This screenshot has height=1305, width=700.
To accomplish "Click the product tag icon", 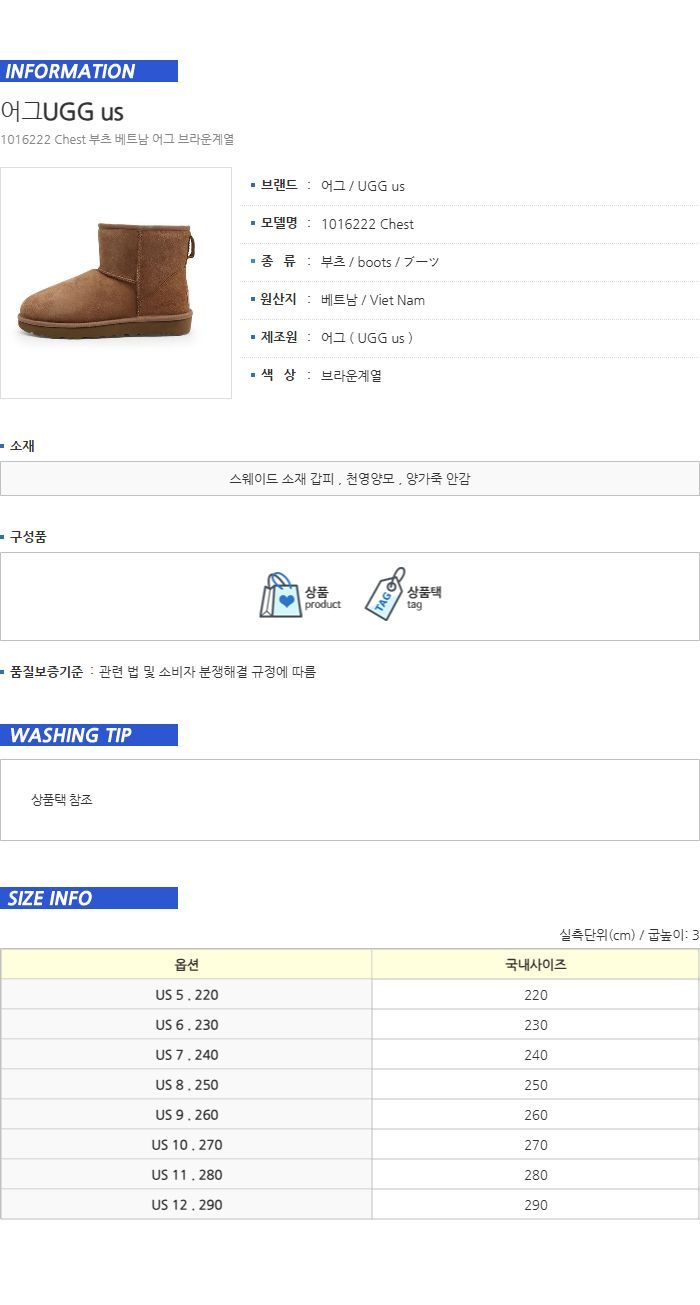I will coord(385,594).
